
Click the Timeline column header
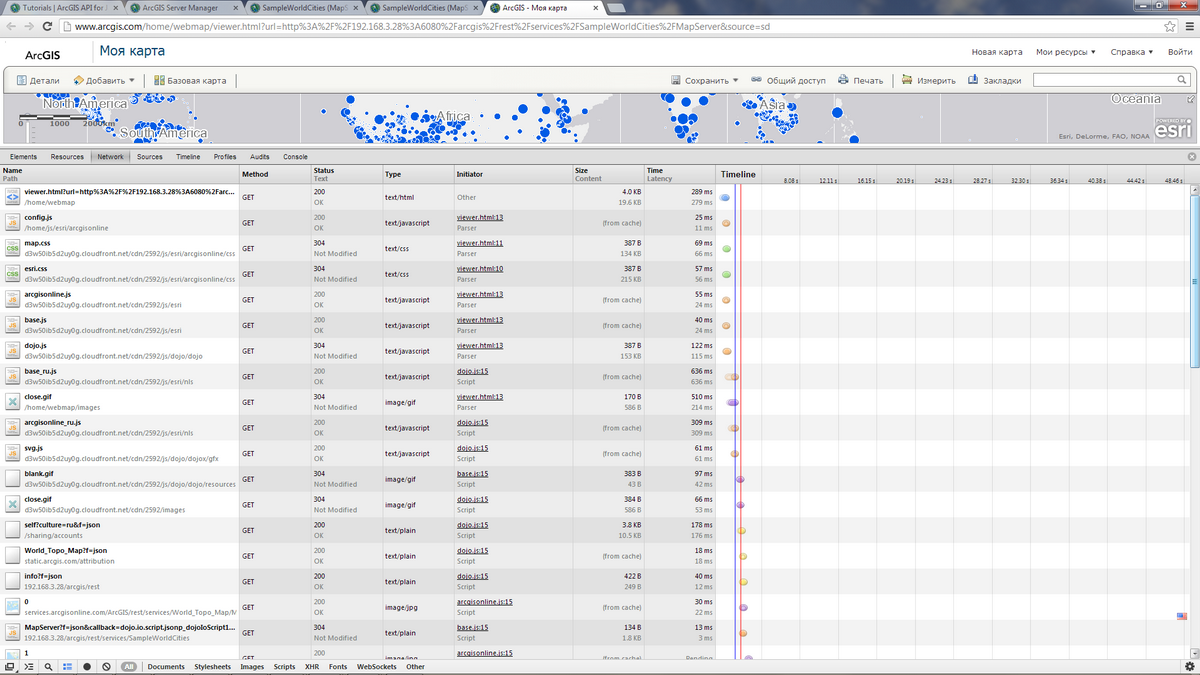click(x=738, y=174)
